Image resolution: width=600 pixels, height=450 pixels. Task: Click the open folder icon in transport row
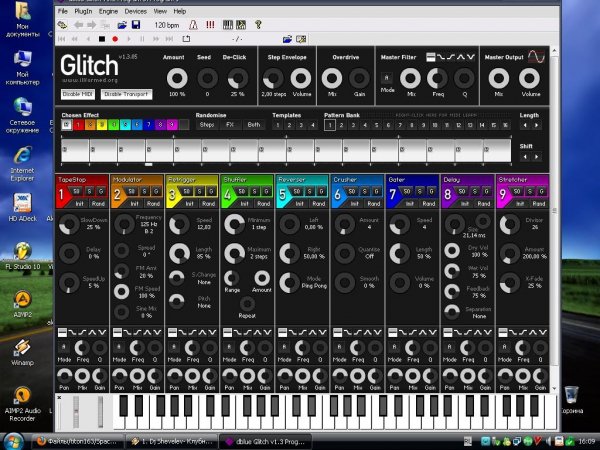click(287, 39)
